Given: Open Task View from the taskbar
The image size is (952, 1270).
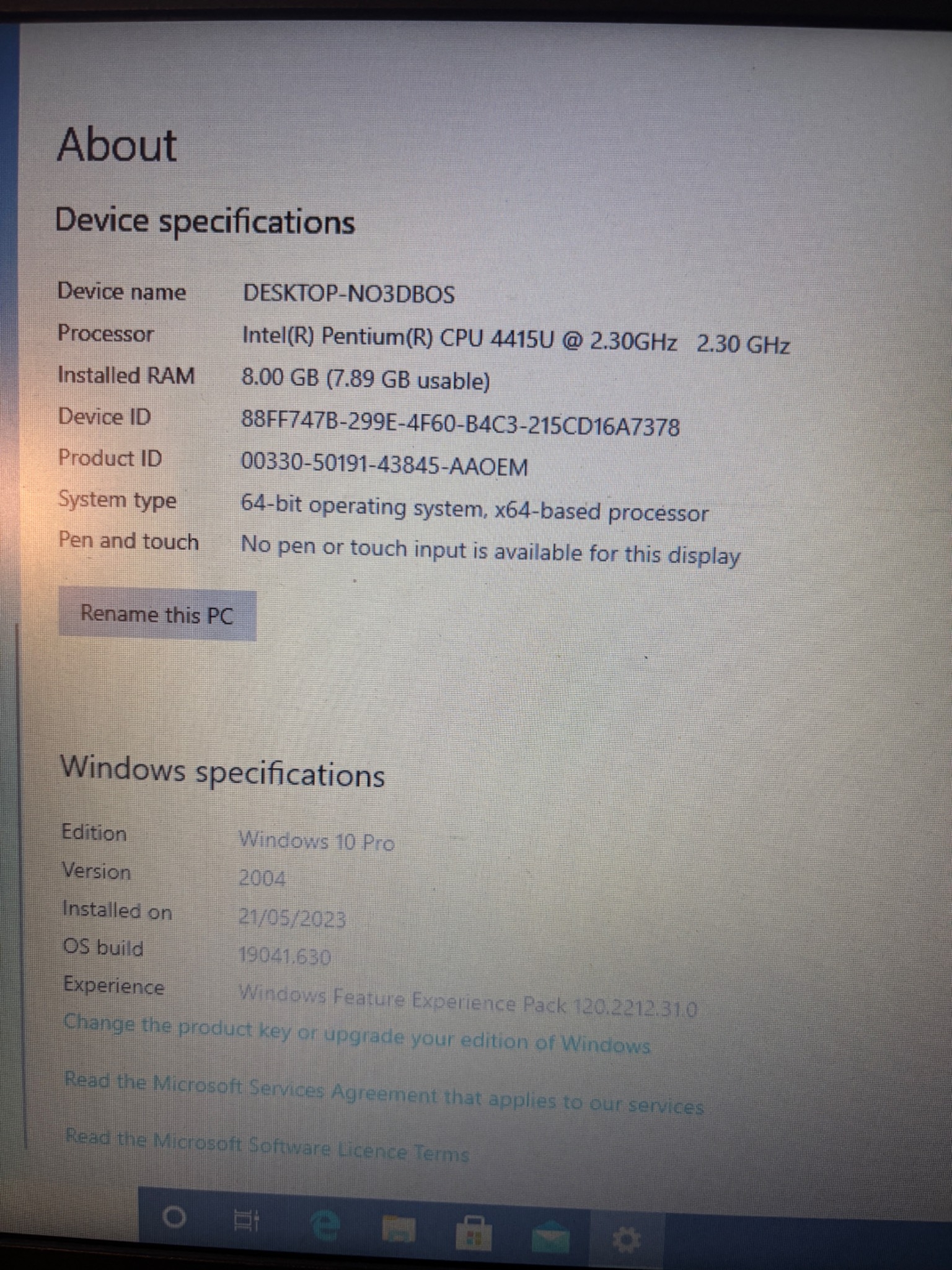Looking at the screenshot, I should 246,1221.
